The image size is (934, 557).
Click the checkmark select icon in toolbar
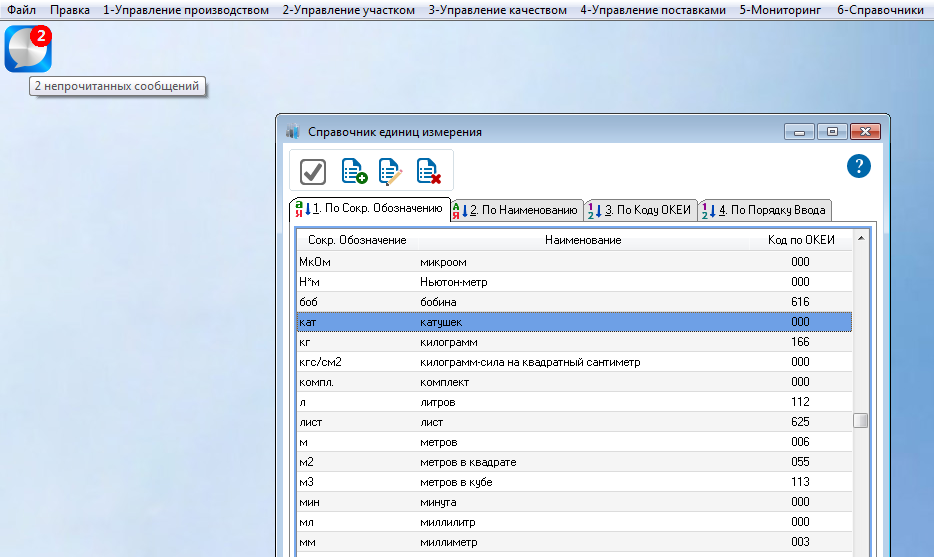pyautogui.click(x=313, y=171)
